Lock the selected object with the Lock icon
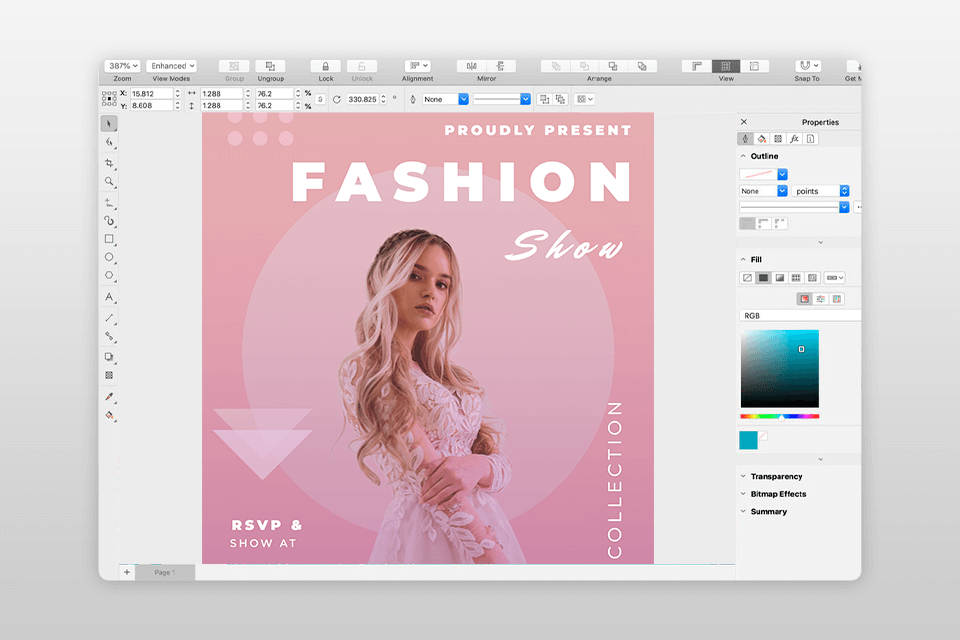The width and height of the screenshot is (960, 640). 324,66
